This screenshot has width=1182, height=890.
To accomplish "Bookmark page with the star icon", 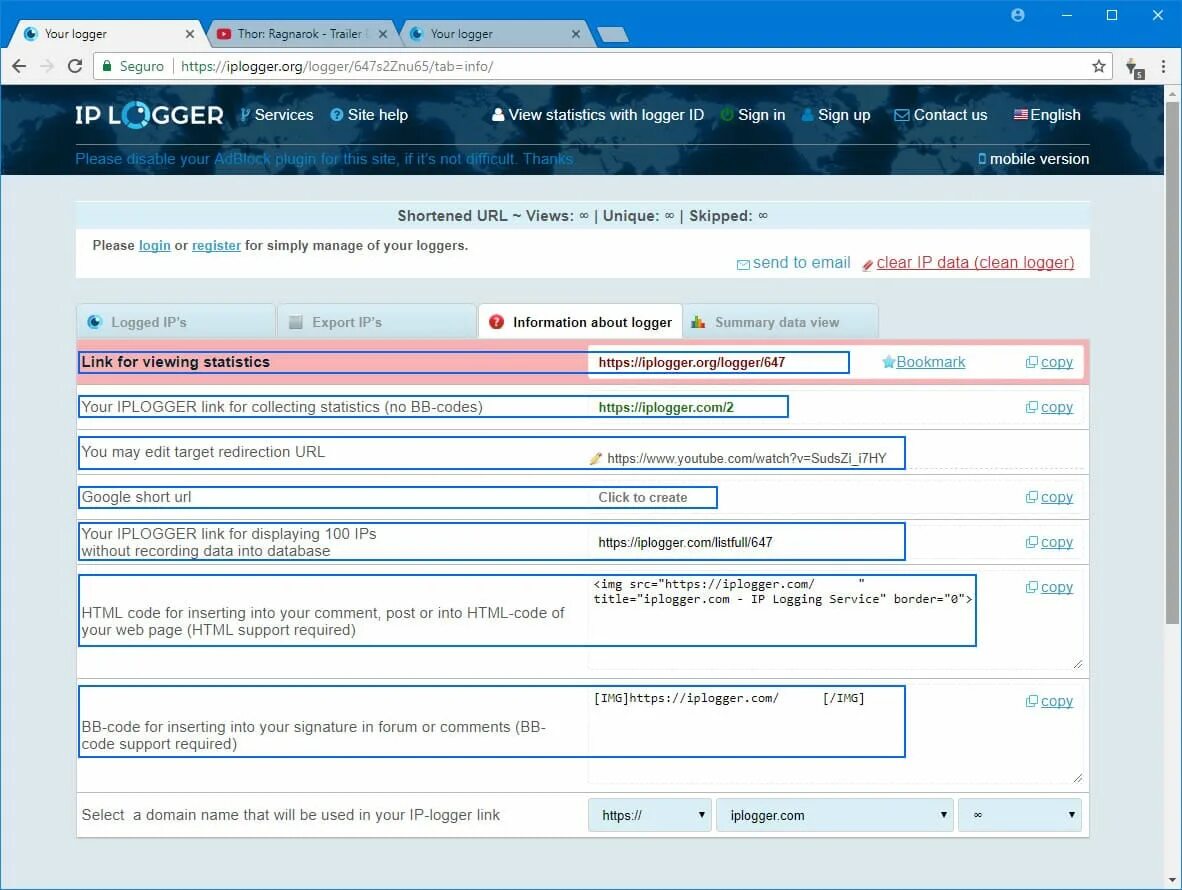I will (x=1098, y=66).
